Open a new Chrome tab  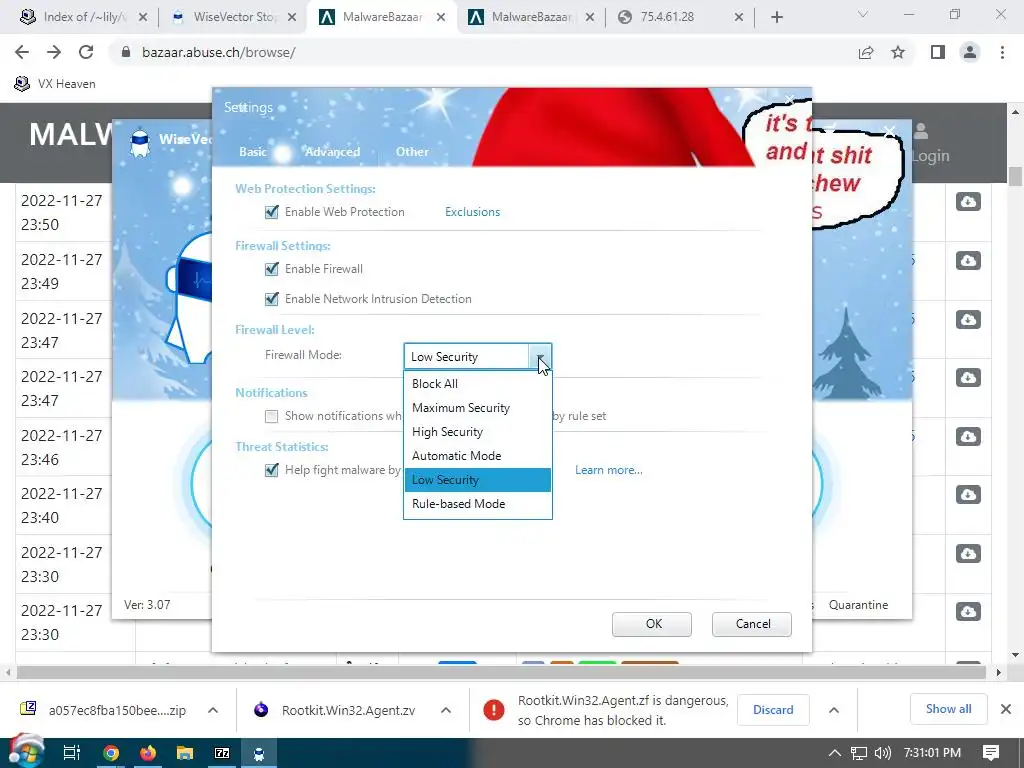click(x=776, y=17)
